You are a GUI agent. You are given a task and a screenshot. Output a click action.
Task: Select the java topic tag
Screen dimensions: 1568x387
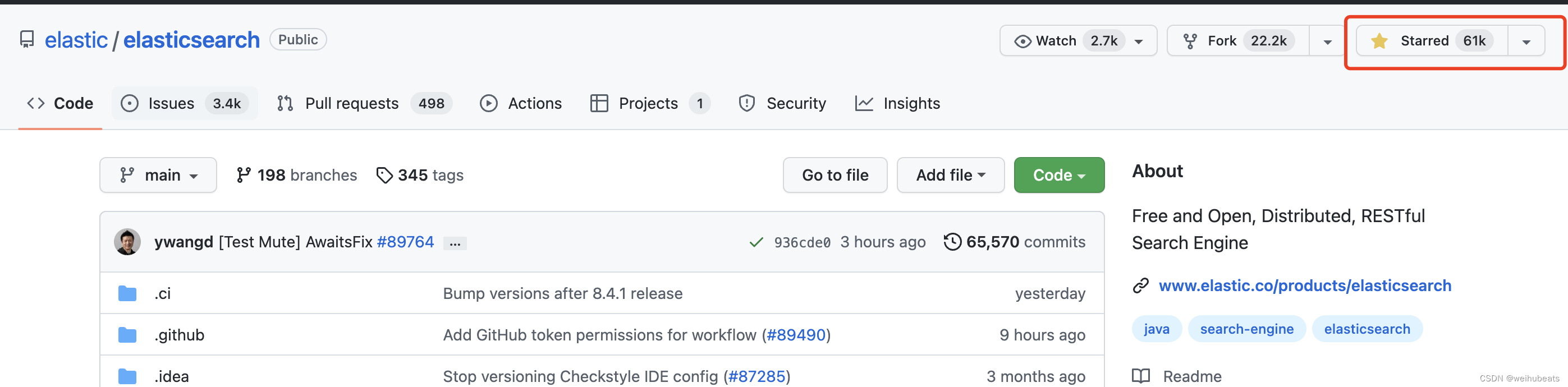(x=1157, y=329)
